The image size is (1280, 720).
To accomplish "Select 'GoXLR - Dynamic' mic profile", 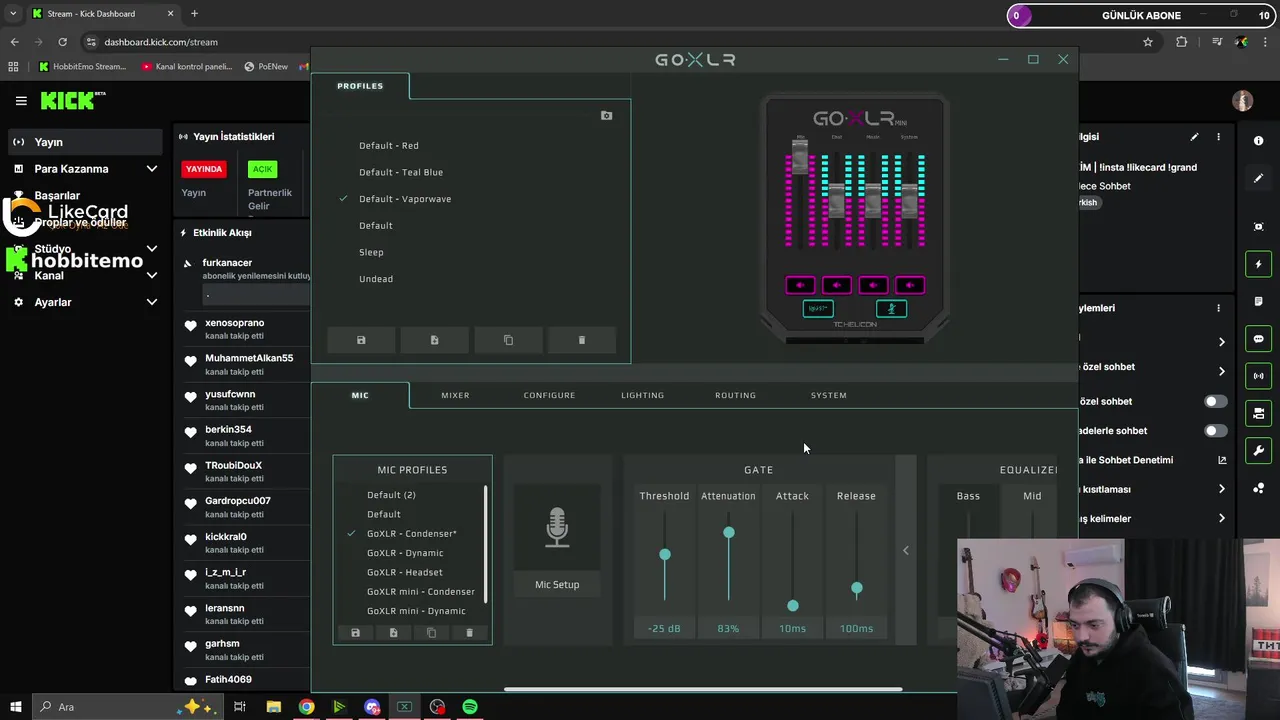I will coord(405,553).
